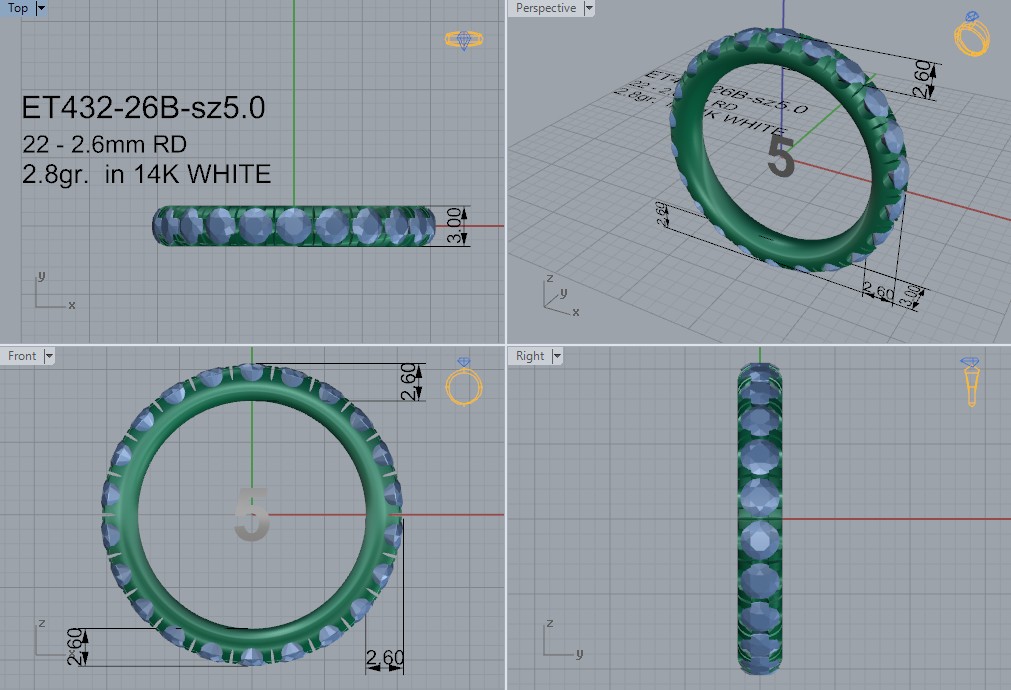Click the xyz axis icon in the Perspective viewport
The width and height of the screenshot is (1011, 690).
tap(561, 296)
